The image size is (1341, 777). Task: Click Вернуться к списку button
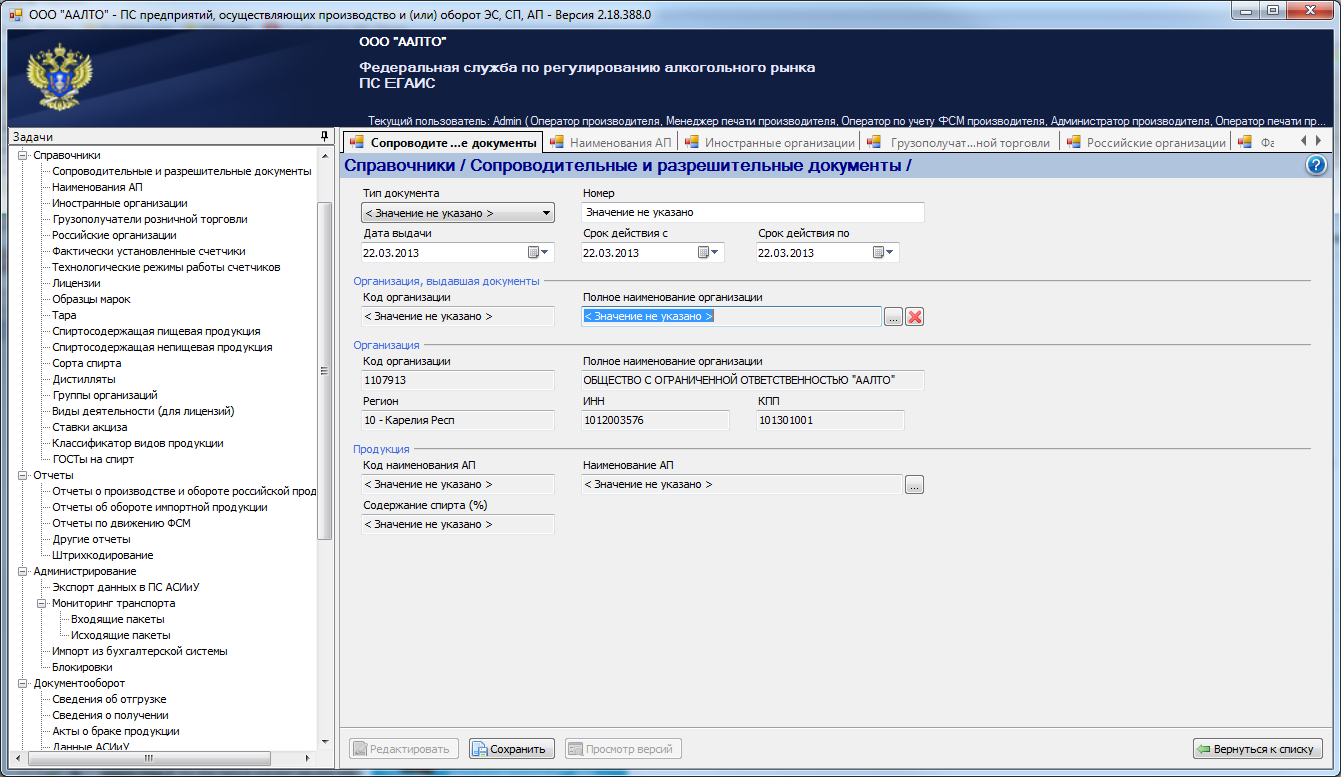point(1258,748)
